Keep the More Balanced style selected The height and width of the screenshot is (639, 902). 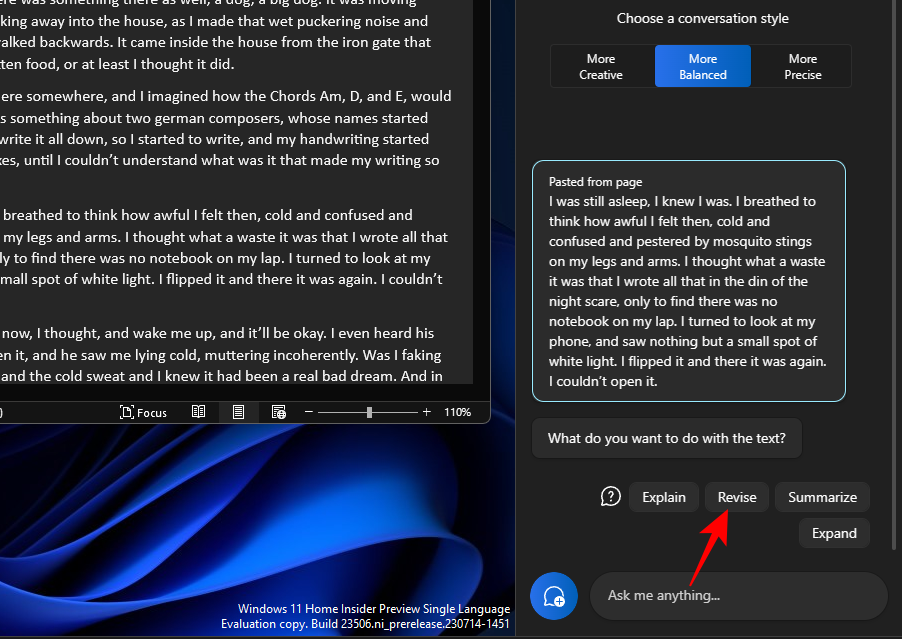702,66
